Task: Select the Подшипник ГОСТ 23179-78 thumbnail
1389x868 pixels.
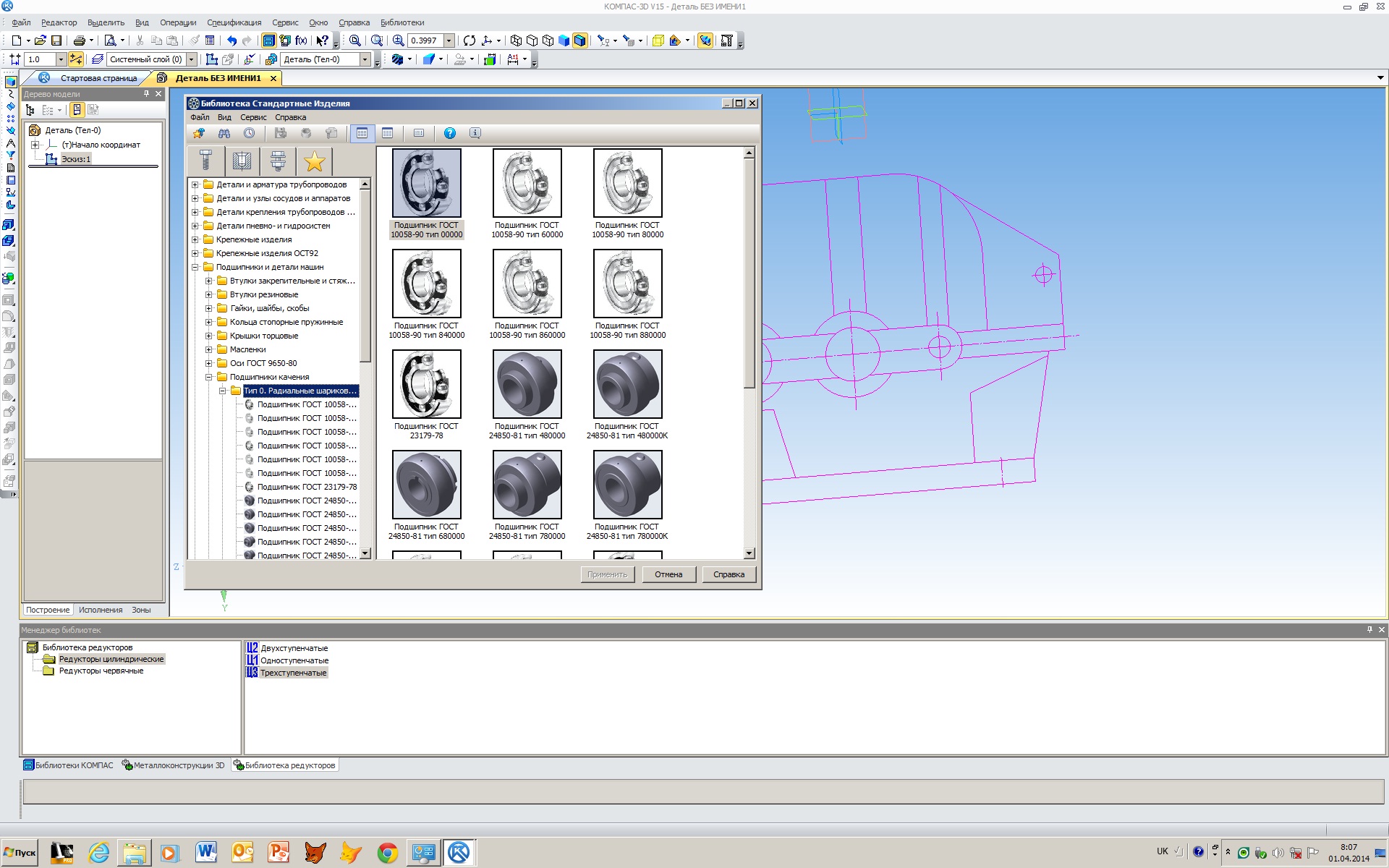Action: coord(426,384)
